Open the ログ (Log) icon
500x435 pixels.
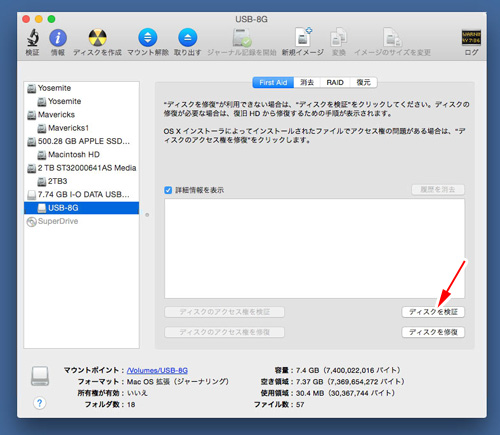click(471, 37)
